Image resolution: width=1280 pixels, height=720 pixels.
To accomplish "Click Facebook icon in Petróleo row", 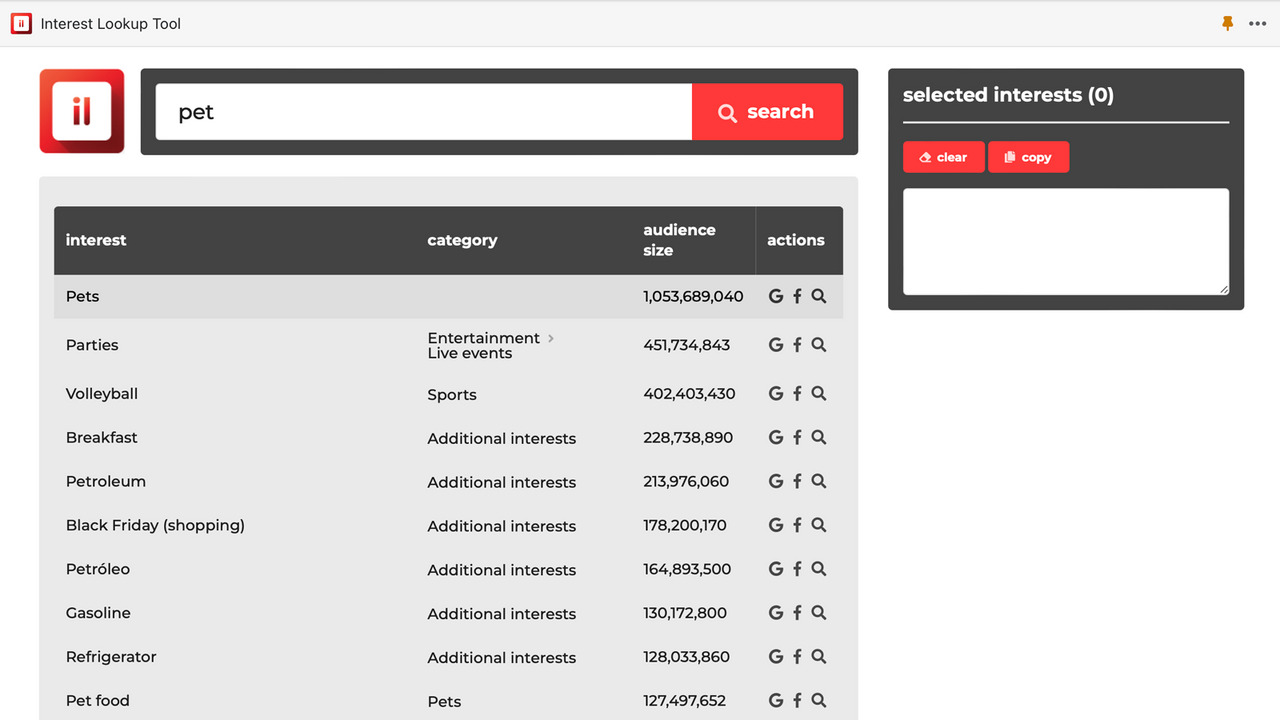I will [797, 570].
